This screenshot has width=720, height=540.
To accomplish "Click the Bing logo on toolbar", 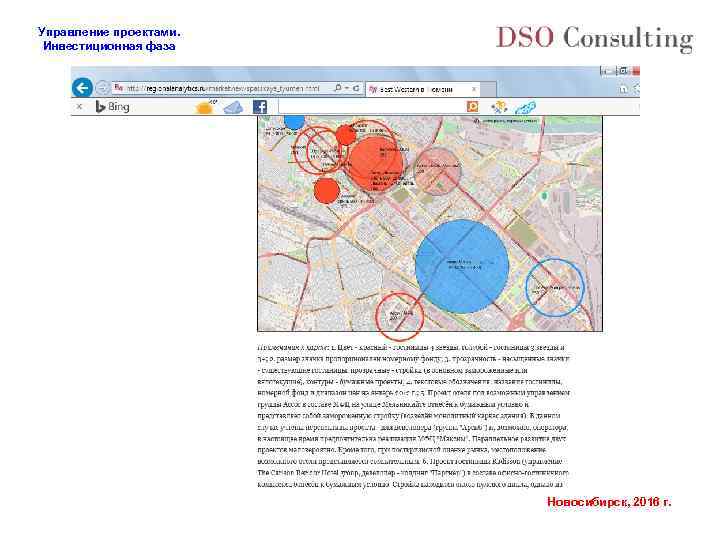I will coord(112,107).
